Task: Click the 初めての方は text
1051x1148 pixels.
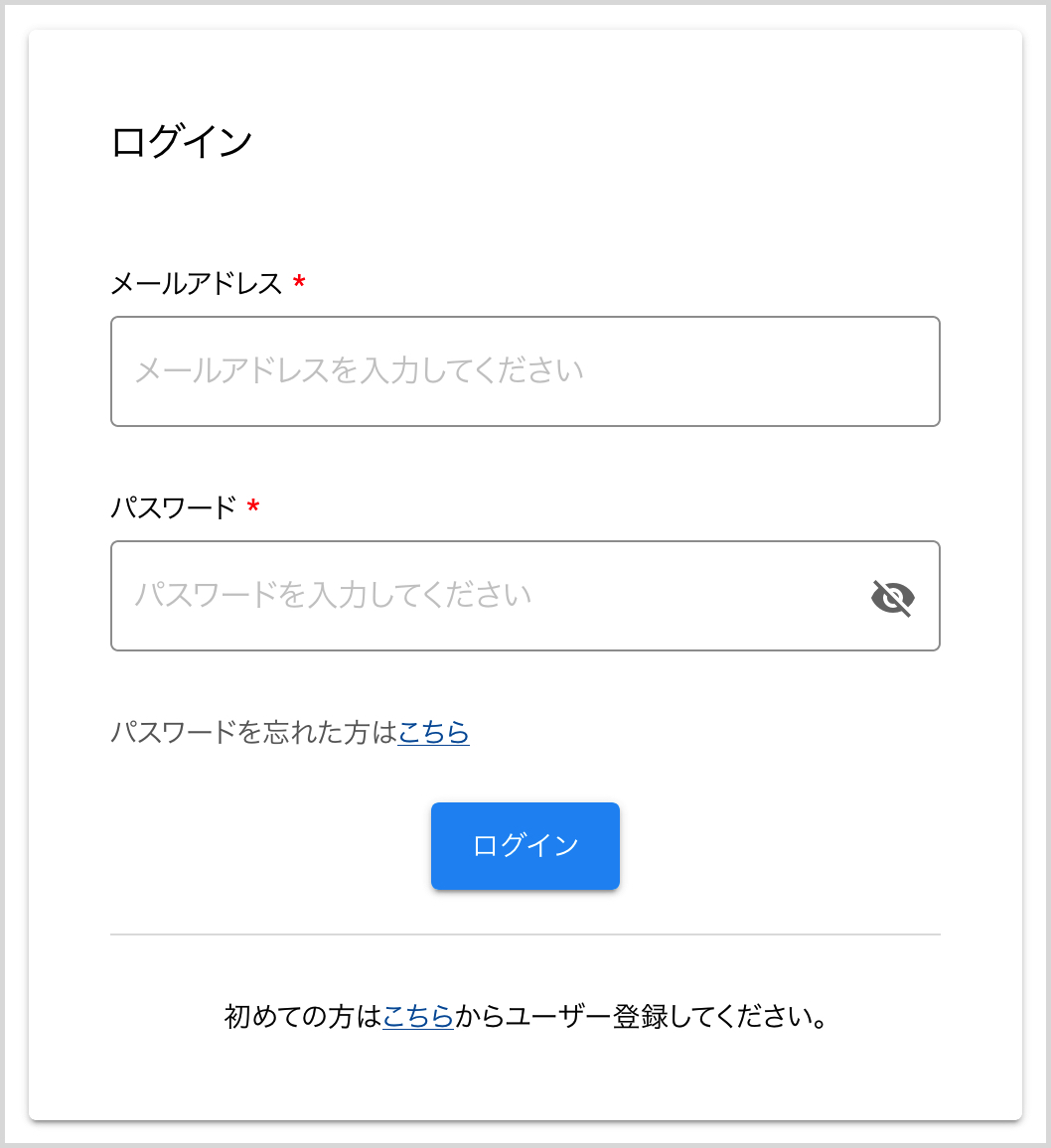Action: (x=303, y=1017)
